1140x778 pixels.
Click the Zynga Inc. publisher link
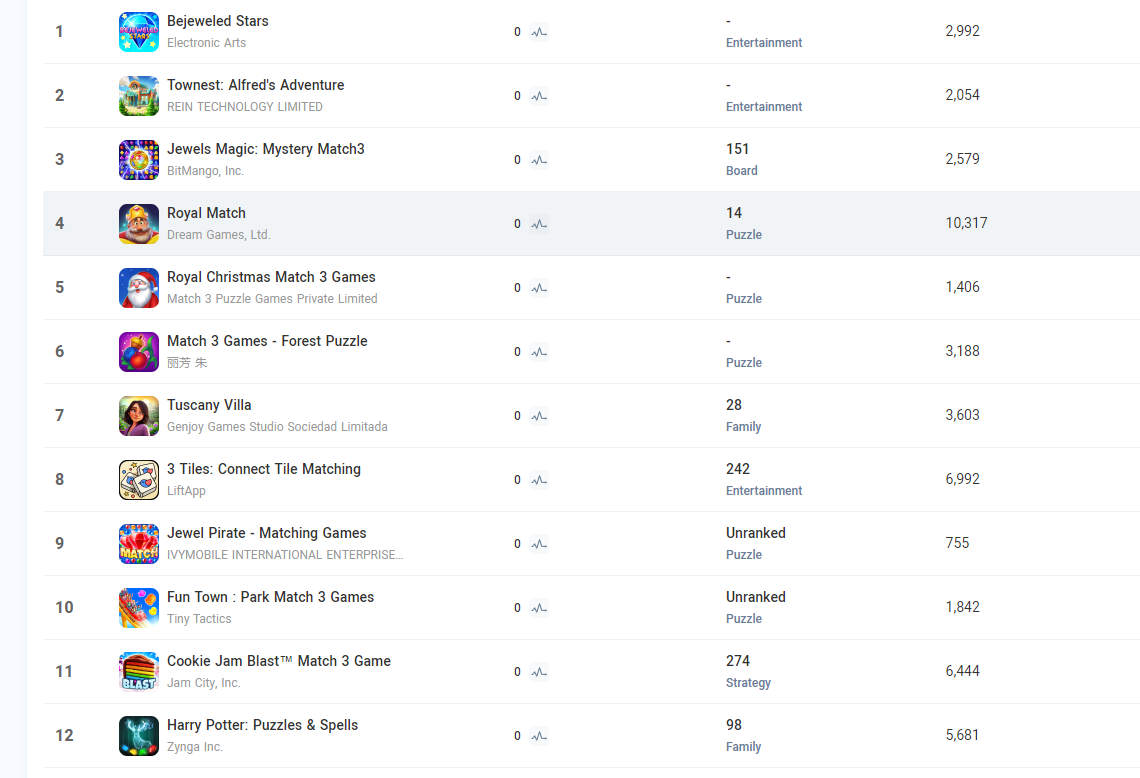click(194, 747)
